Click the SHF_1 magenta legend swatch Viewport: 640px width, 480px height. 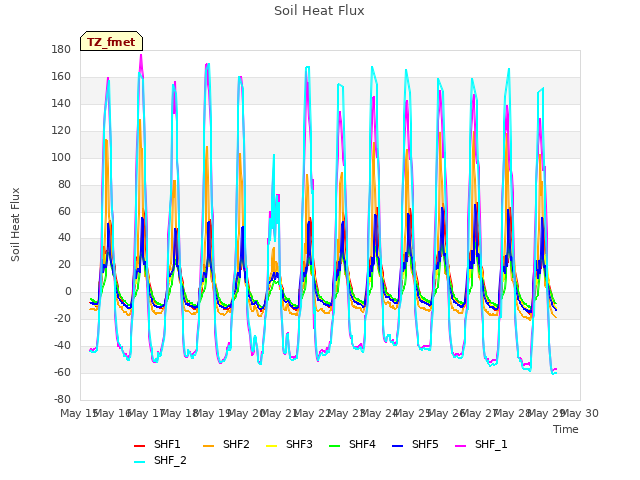click(x=460, y=446)
